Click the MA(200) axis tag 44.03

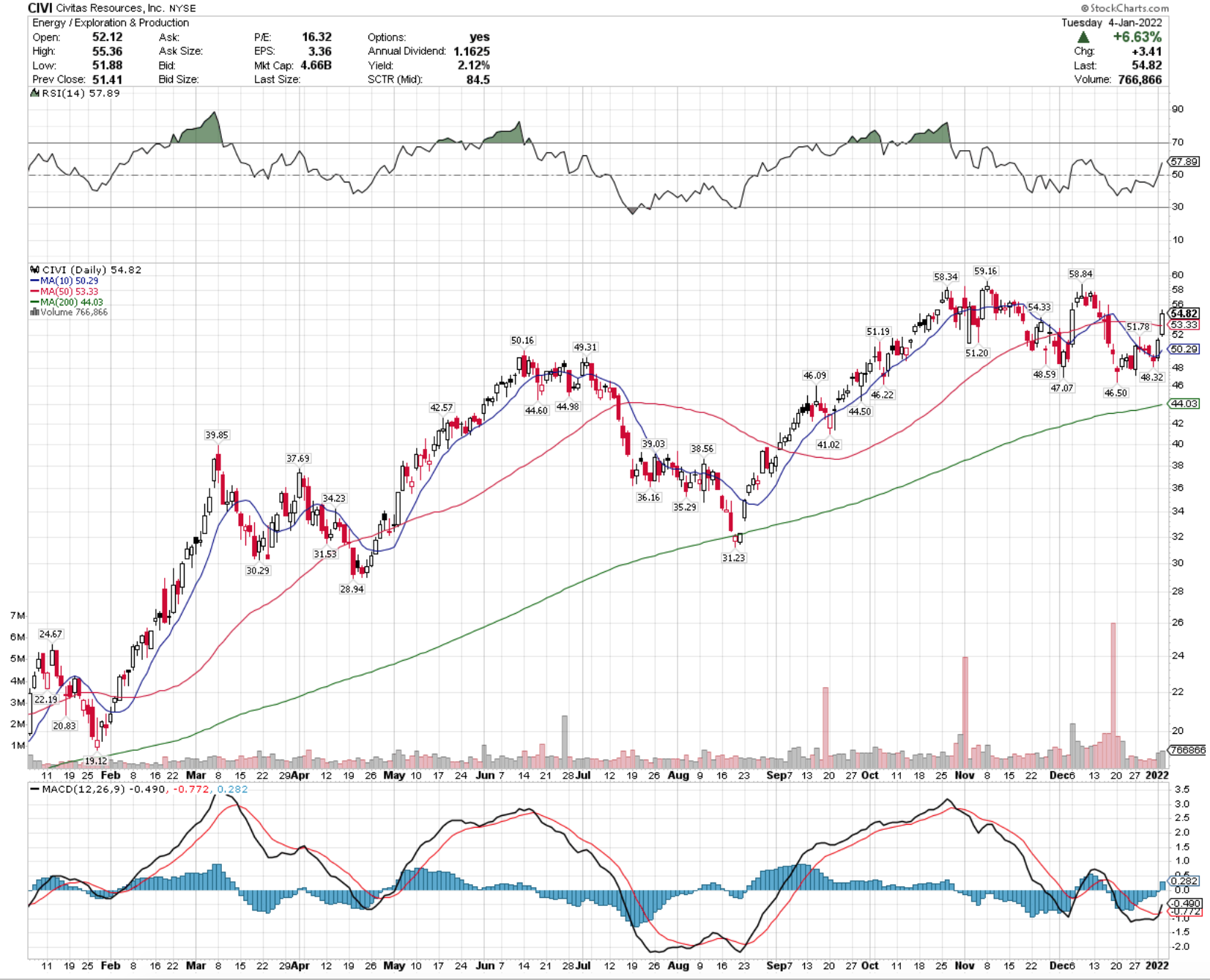(x=1184, y=404)
